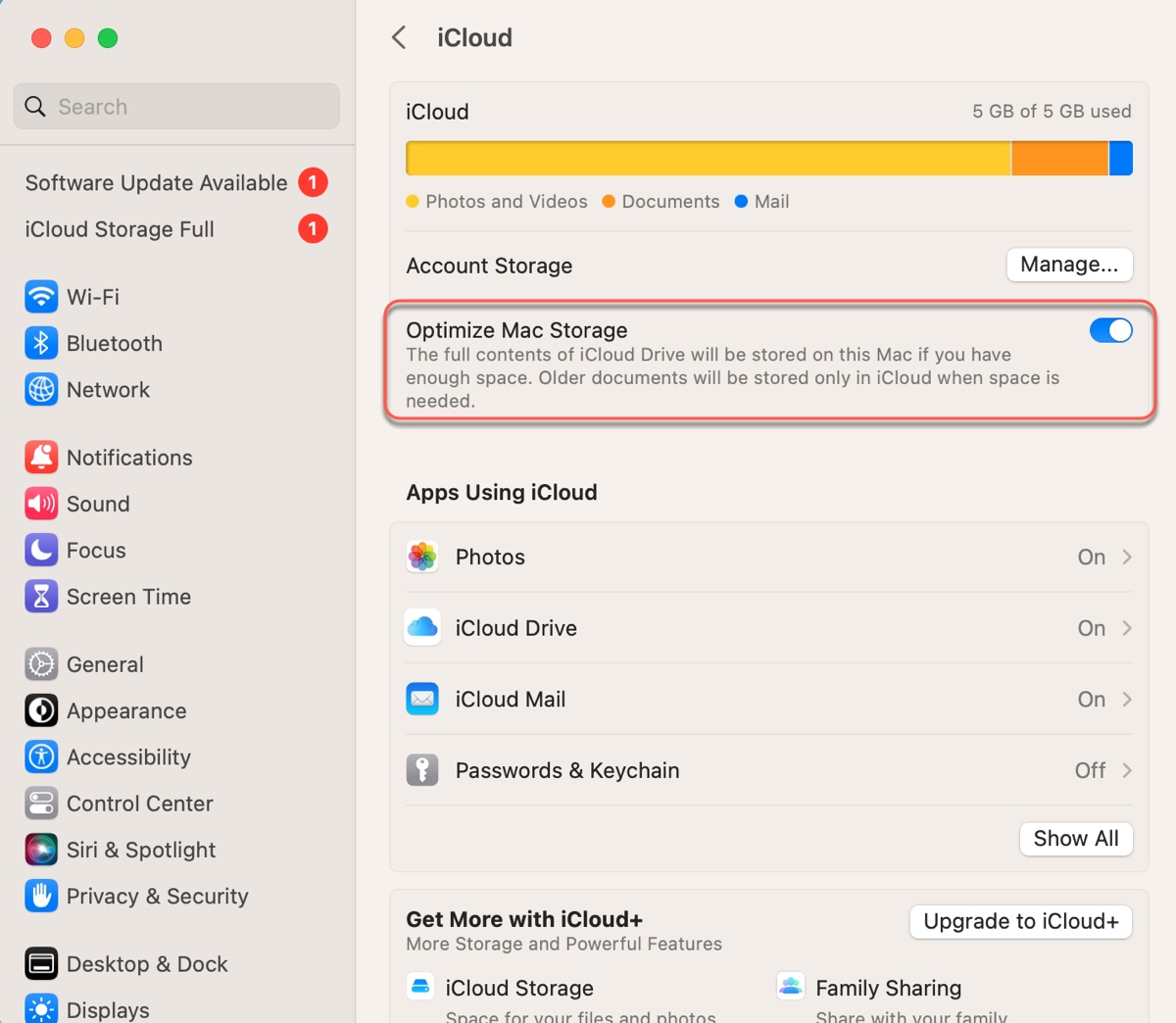Click the Show All button

[x=1076, y=839]
